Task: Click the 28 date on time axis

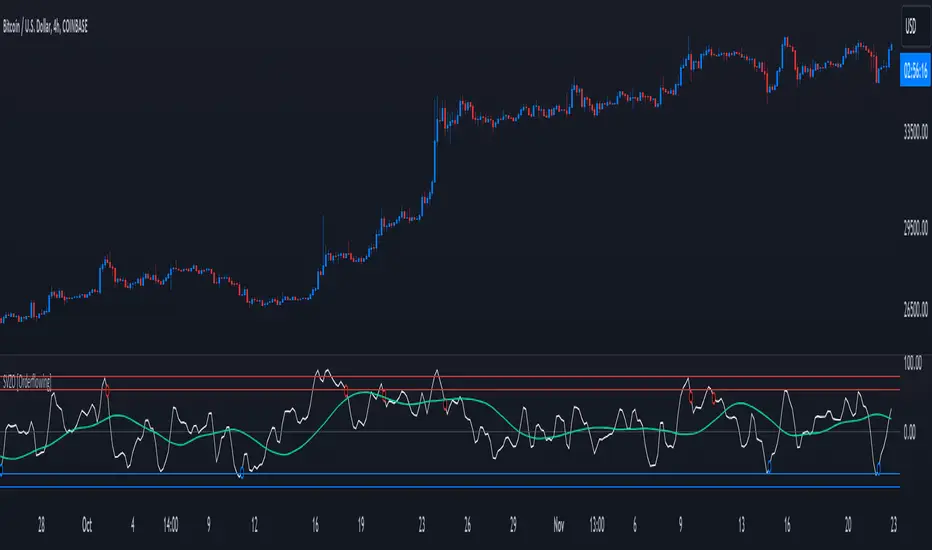Action: pos(41,523)
